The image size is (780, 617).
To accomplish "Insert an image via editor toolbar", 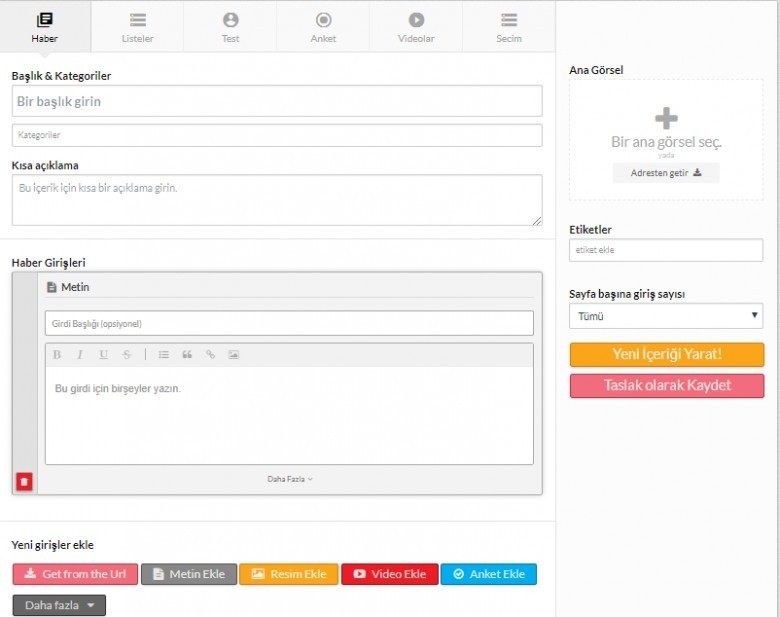I will click(234, 355).
